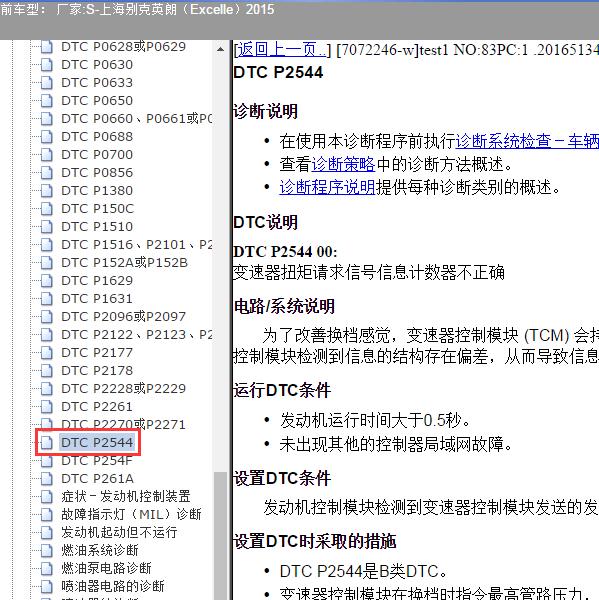Viewport: 599px width, 600px height.
Task: Click the DTC P2544 00: label
Action: click(286, 252)
